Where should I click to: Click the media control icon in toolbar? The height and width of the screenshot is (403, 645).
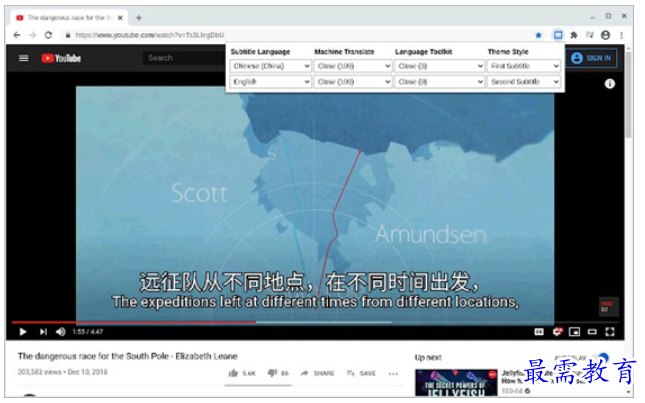pos(589,35)
